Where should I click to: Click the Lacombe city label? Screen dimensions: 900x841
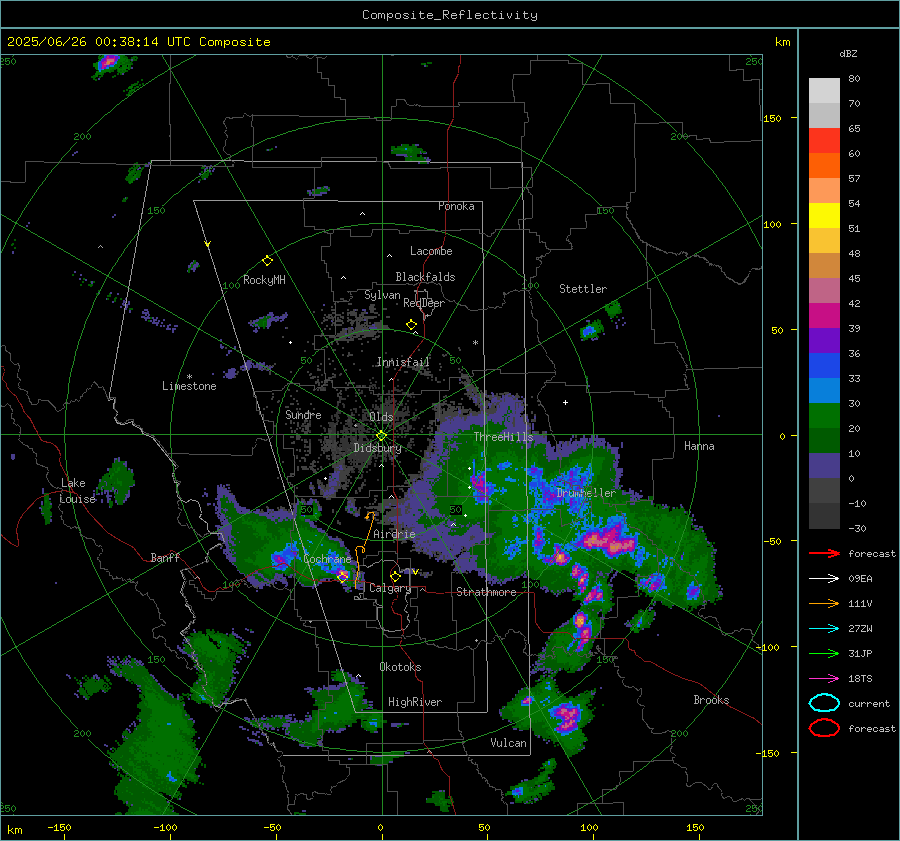(x=431, y=251)
